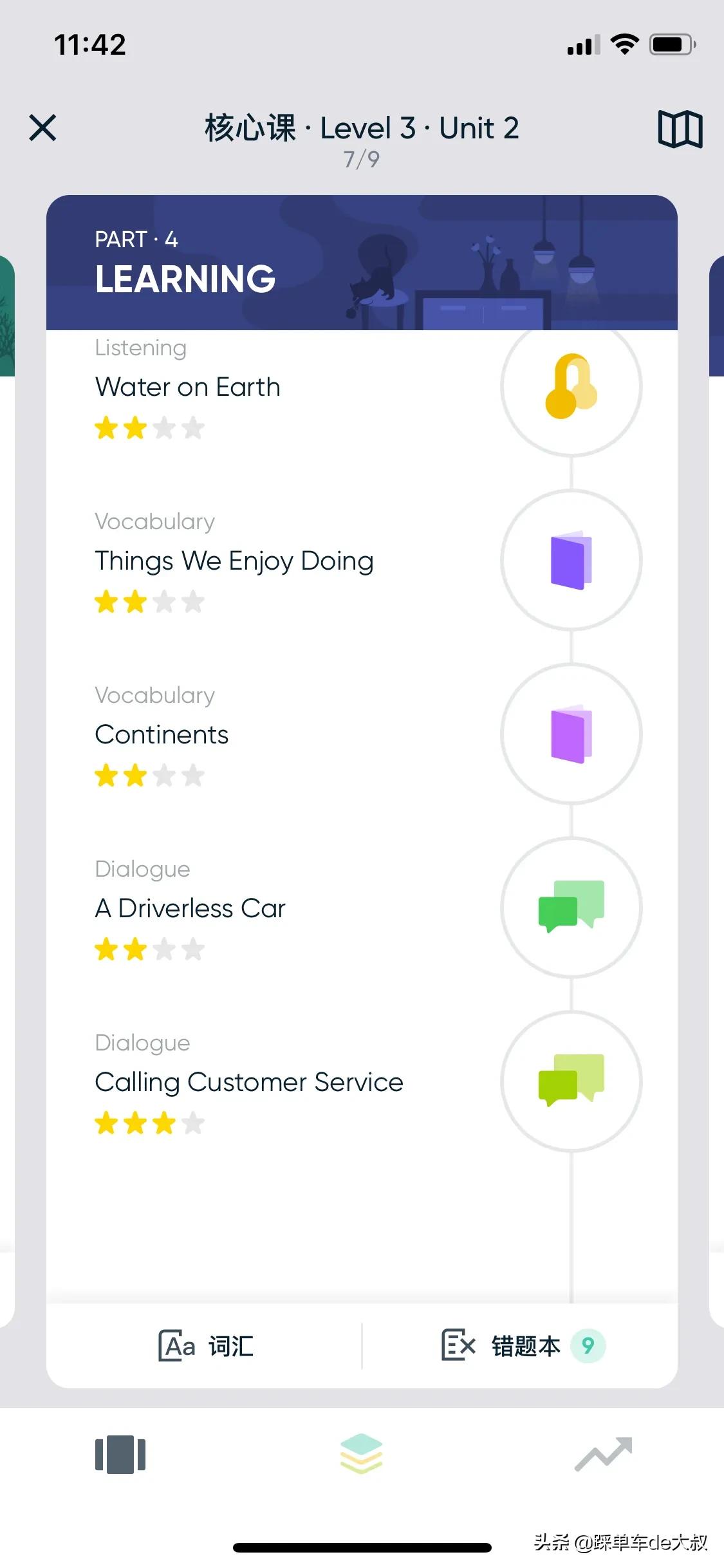Tap the Level 3 Unit 2 title

coord(362,128)
